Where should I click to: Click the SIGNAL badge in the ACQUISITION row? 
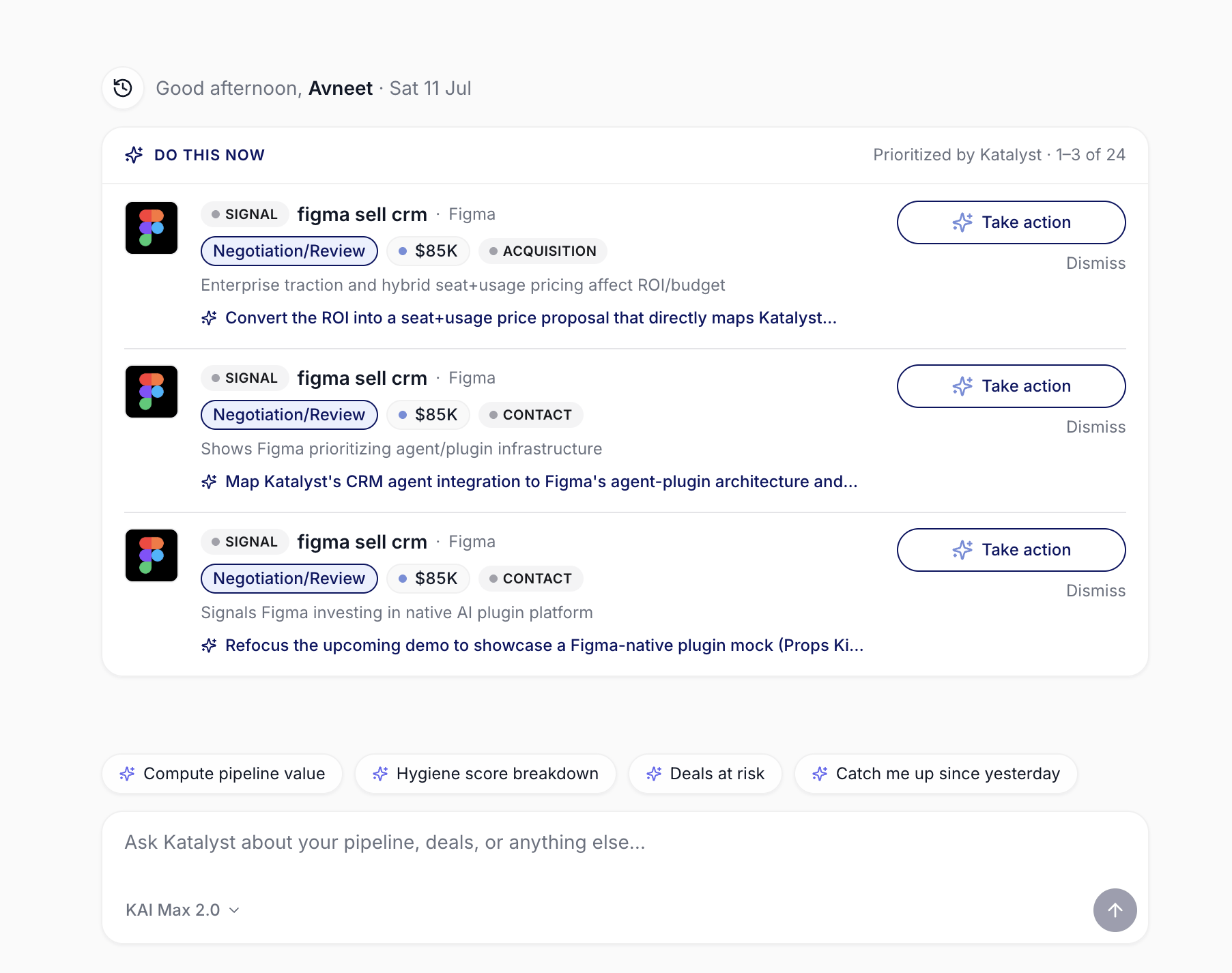pyautogui.click(x=245, y=214)
